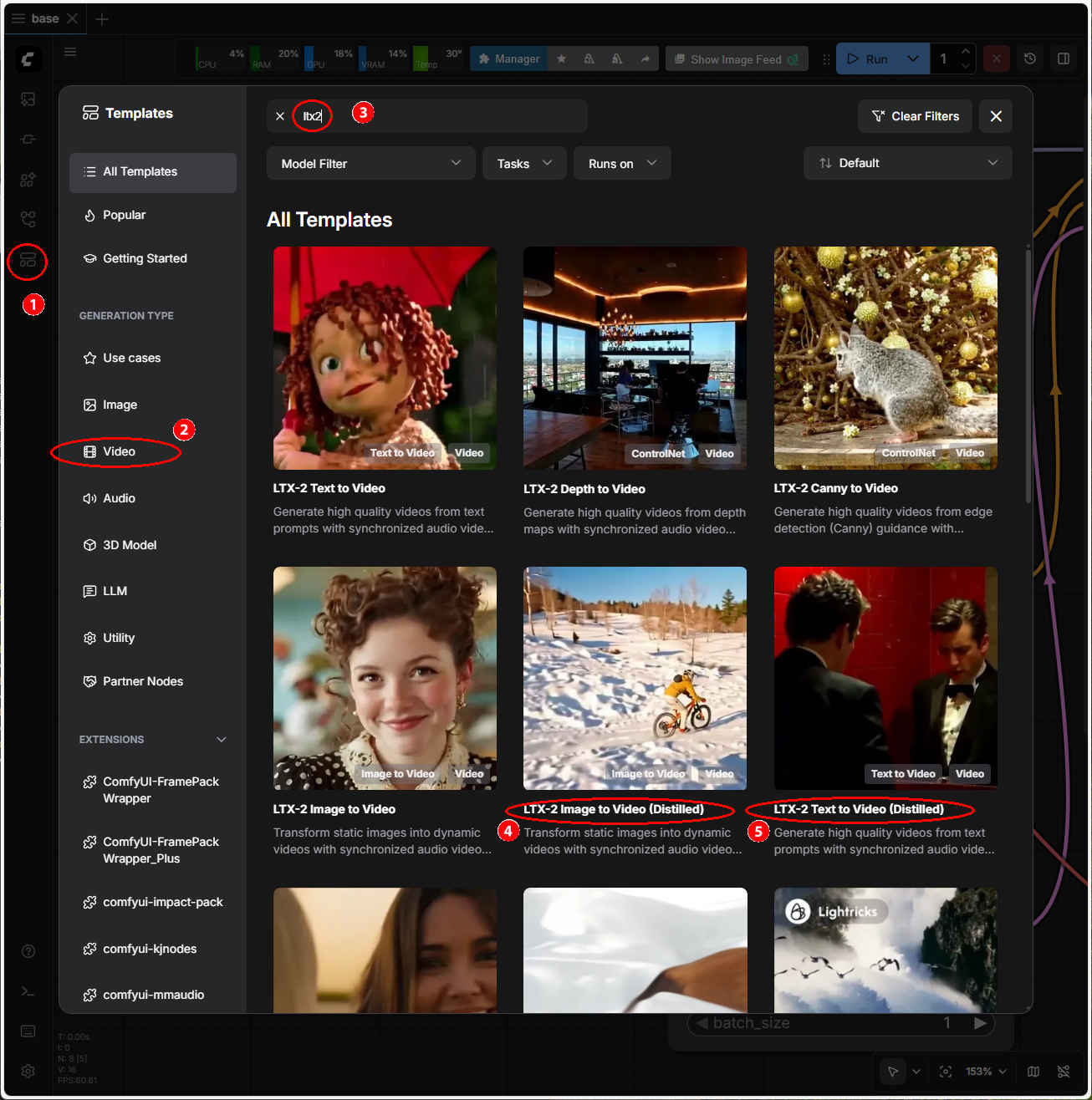Click the star icon next to Manager

[561, 59]
